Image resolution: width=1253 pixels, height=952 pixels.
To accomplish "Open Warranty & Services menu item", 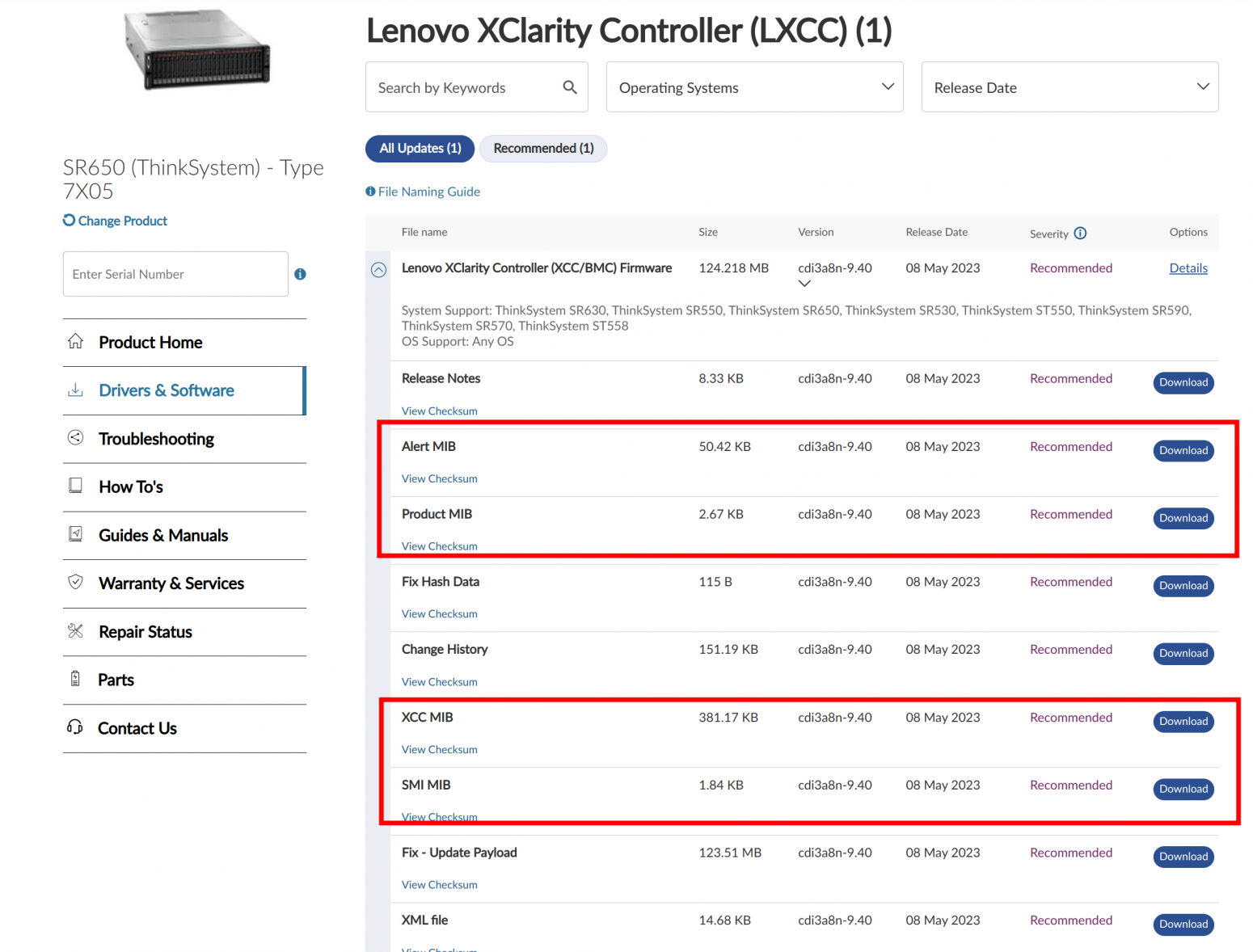I will [184, 583].
